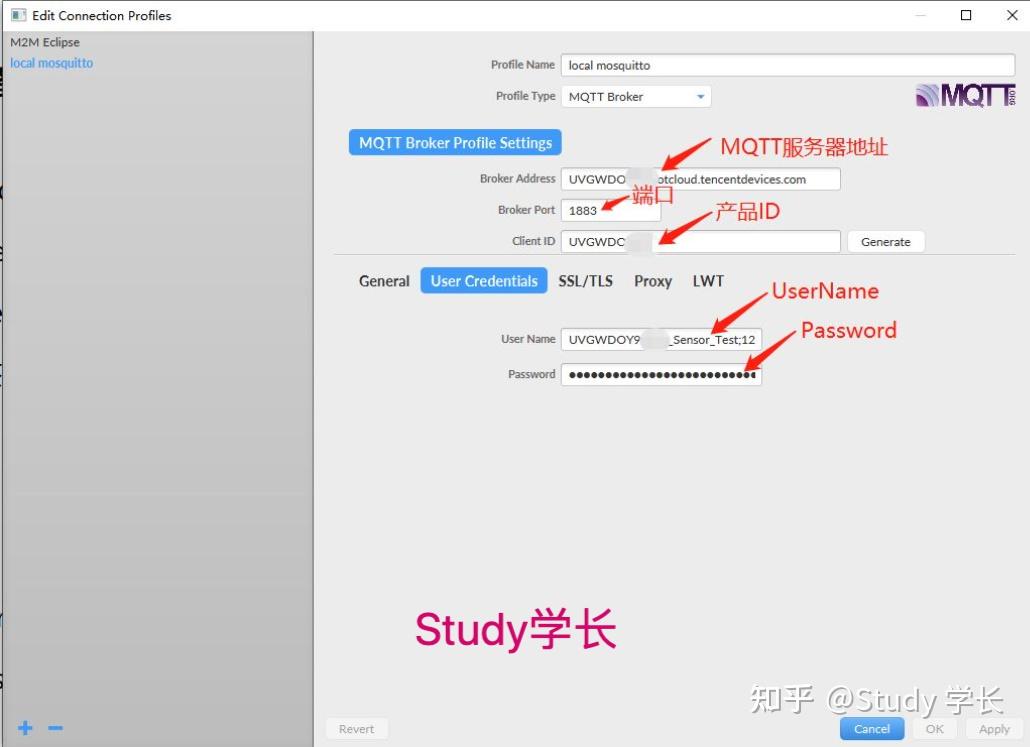Revert the profile settings
This screenshot has height=747, width=1030.
coord(356,729)
